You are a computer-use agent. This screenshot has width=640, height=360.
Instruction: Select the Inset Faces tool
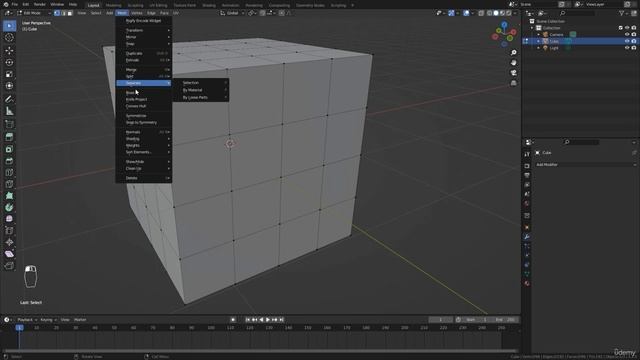[x=9, y=149]
